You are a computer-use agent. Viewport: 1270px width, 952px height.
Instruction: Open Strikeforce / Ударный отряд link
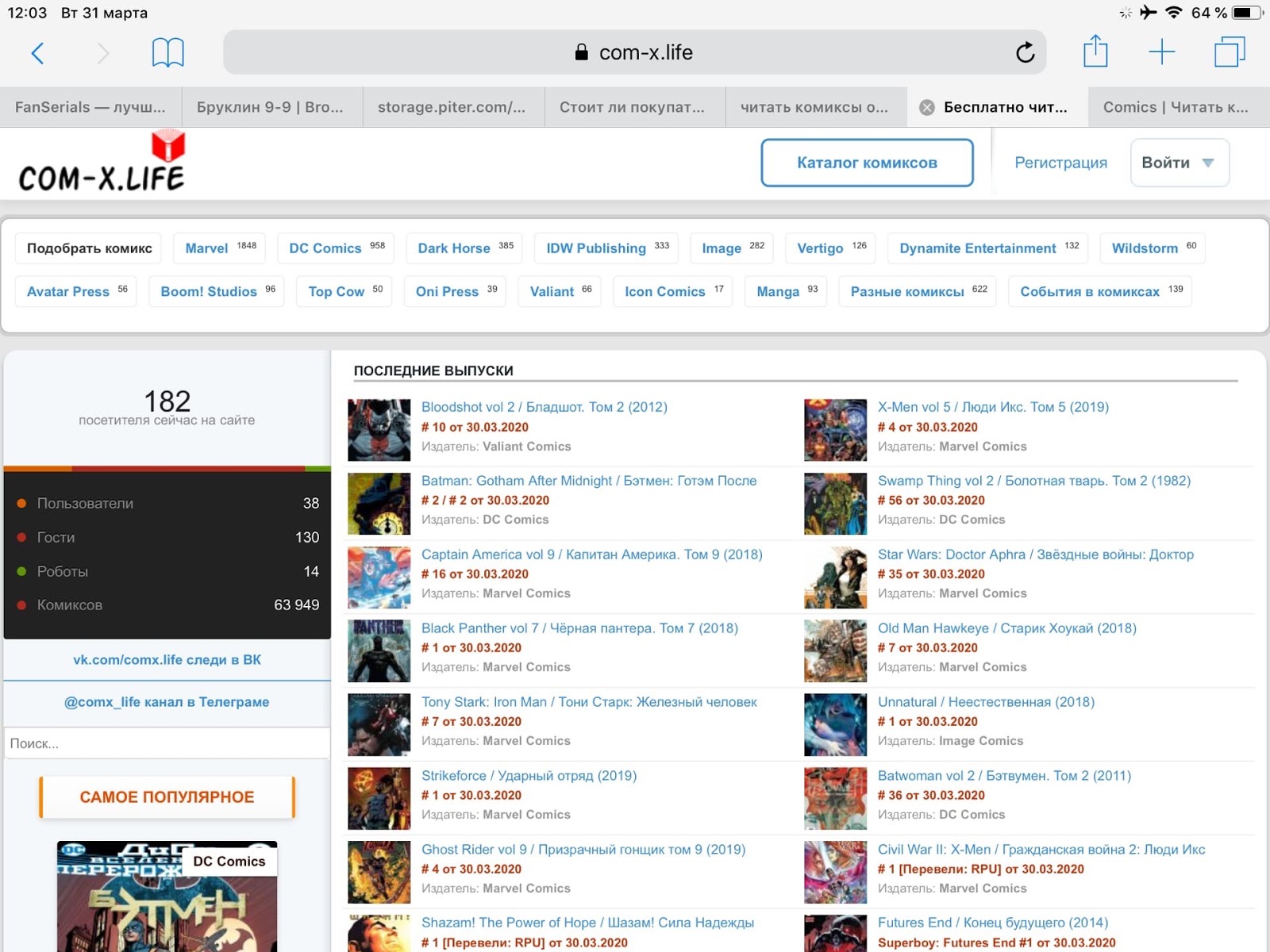(529, 776)
